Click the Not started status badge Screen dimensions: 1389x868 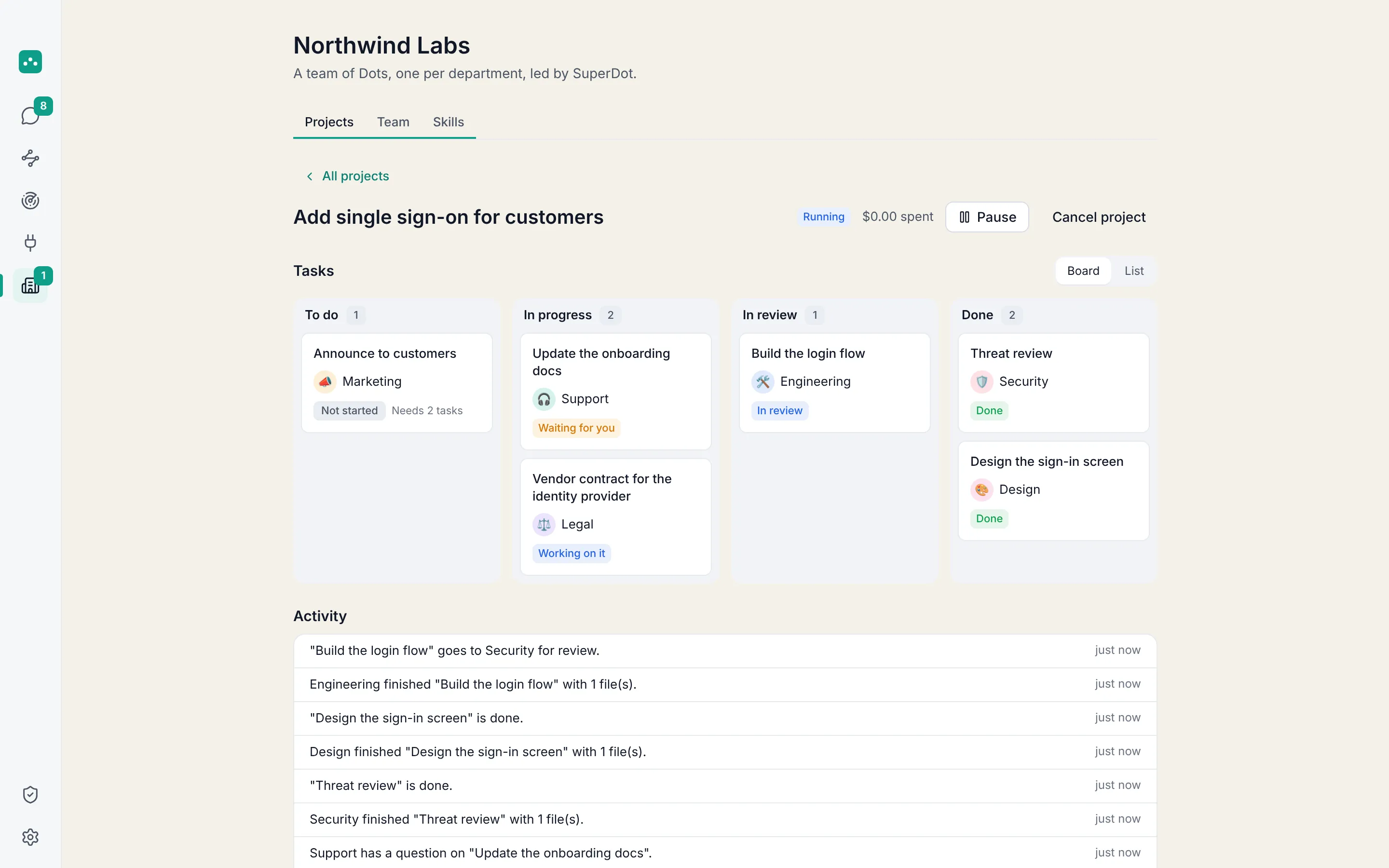[349, 411]
